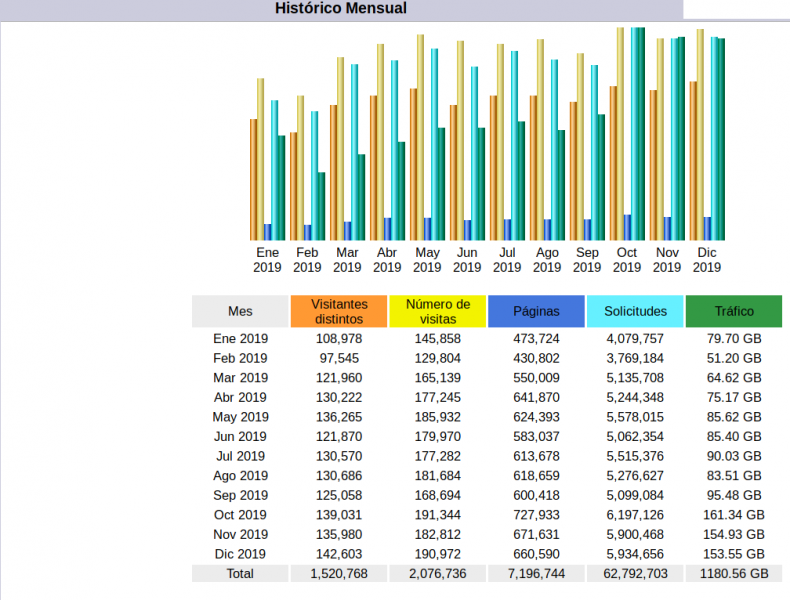
Task: Select the cyan "Solicitudes" column header
Action: (634, 311)
